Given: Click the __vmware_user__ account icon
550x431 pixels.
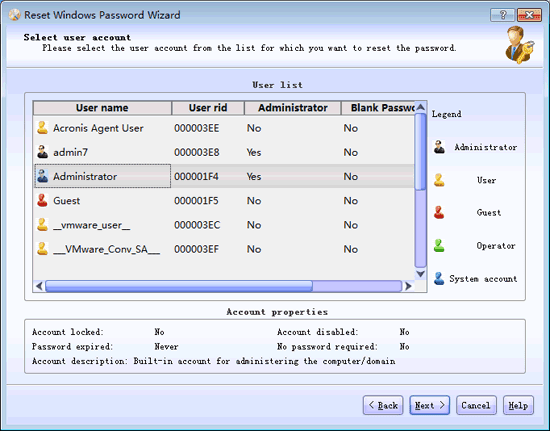Looking at the screenshot, I should 42,225.
